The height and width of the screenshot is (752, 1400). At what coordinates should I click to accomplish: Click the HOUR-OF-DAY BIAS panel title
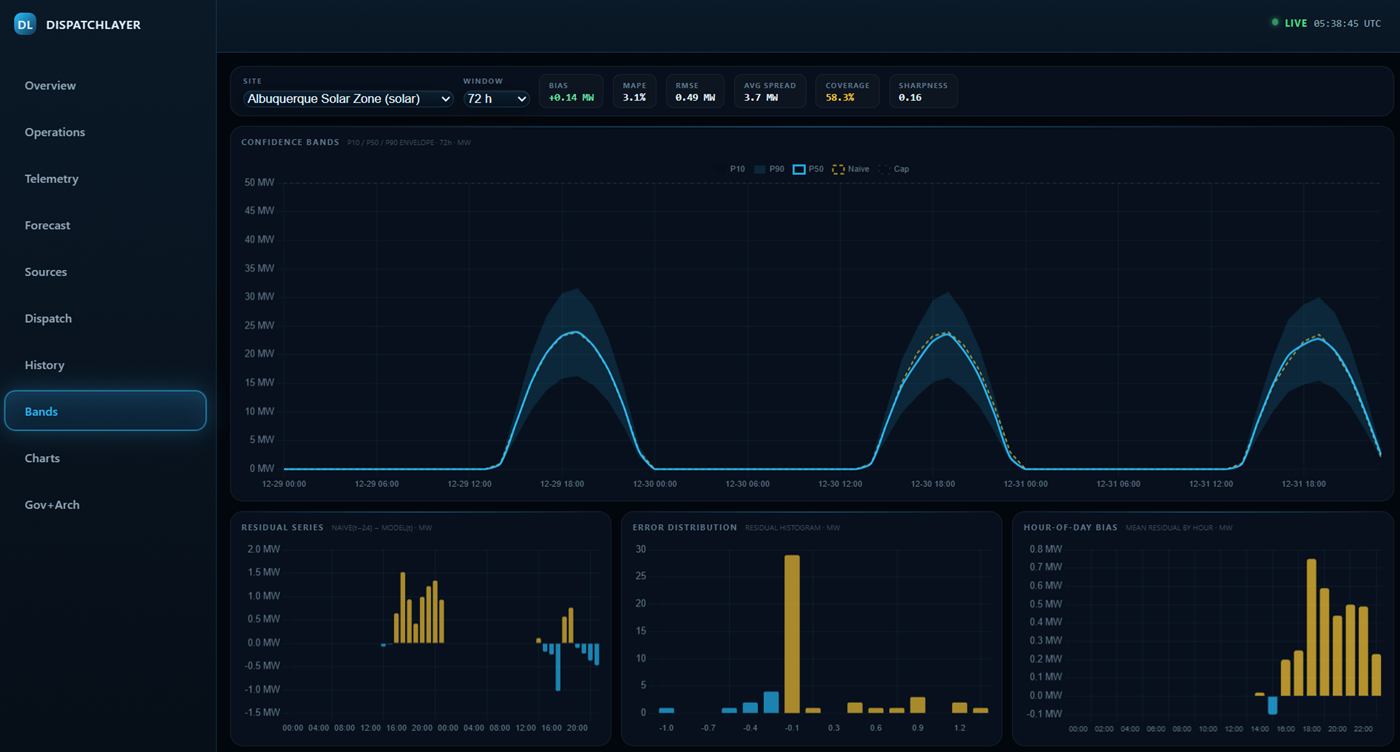tap(1070, 527)
